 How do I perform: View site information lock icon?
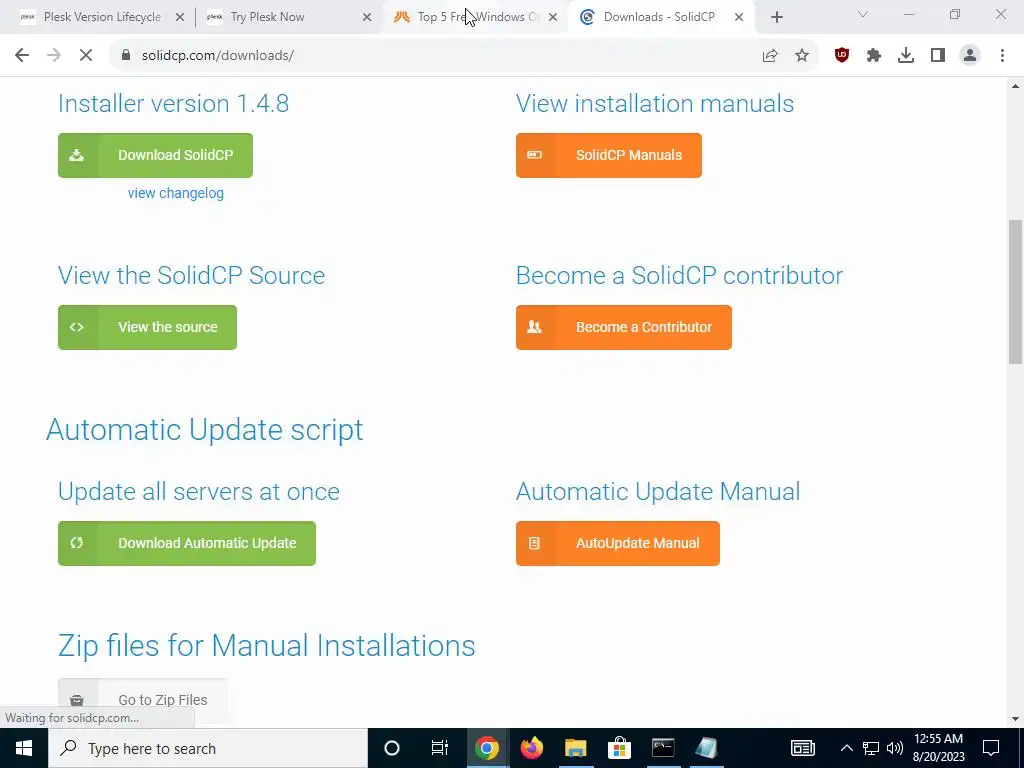[126, 56]
